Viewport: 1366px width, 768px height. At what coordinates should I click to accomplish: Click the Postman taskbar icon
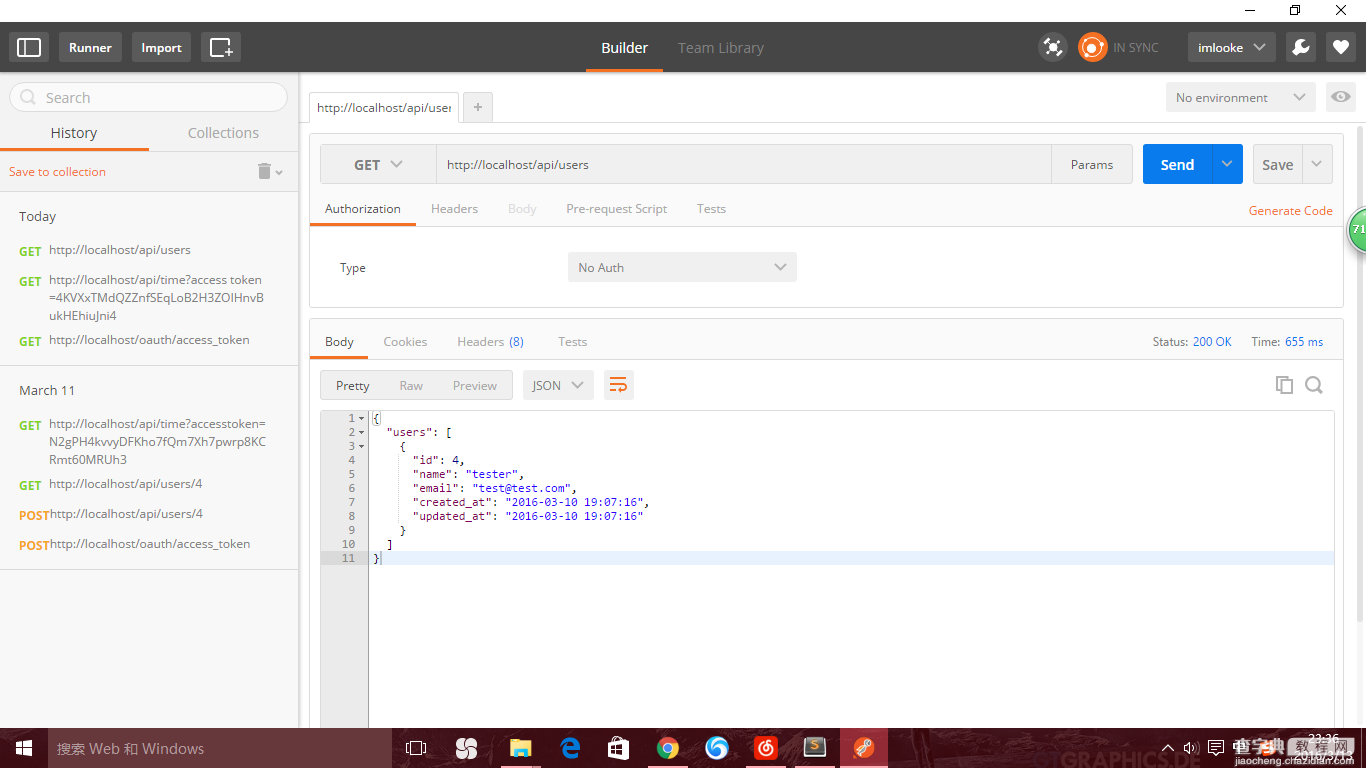(x=863, y=748)
